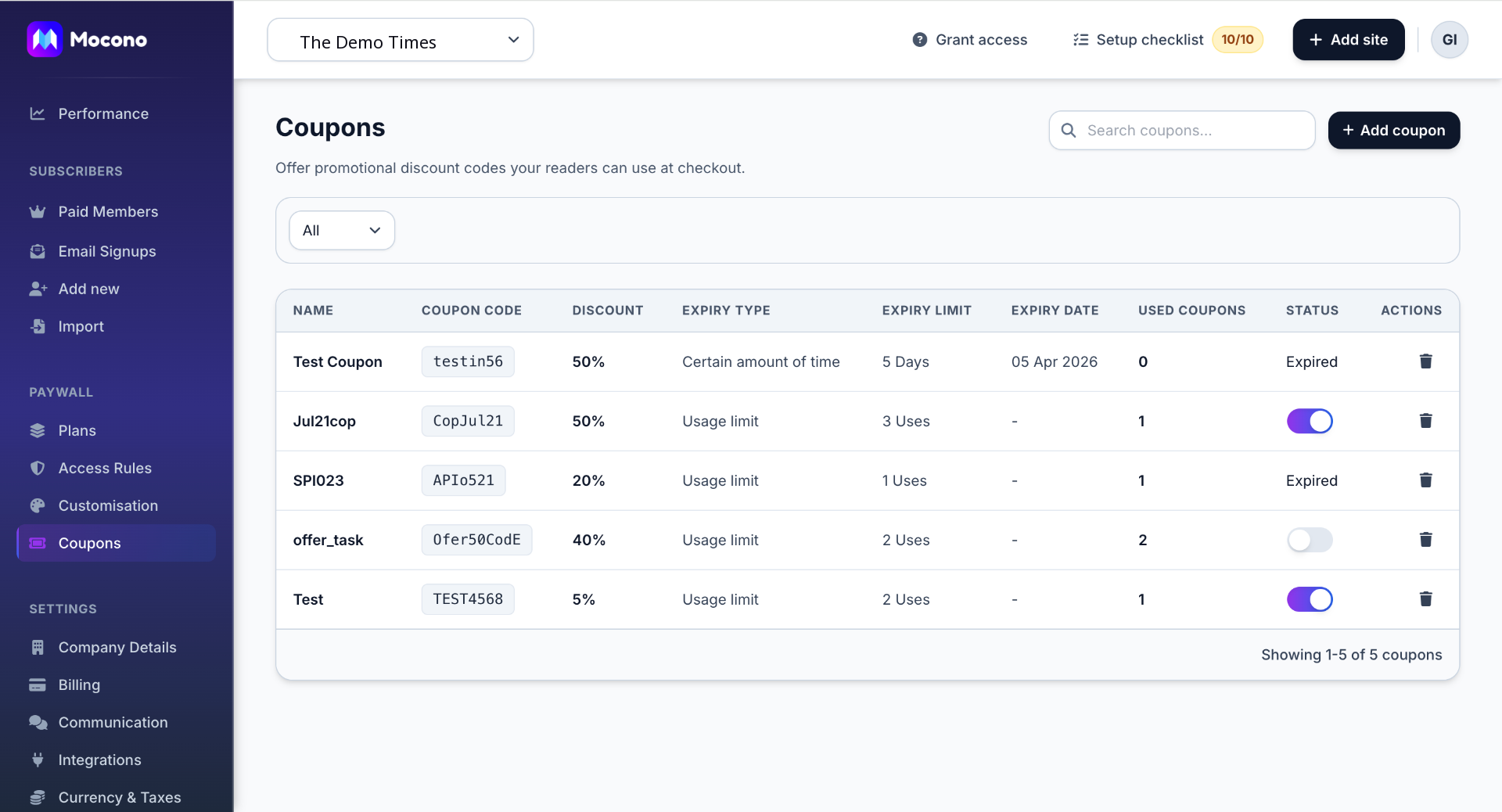Click the offer_task coupon name
The height and width of the screenshot is (812, 1502).
click(x=328, y=540)
